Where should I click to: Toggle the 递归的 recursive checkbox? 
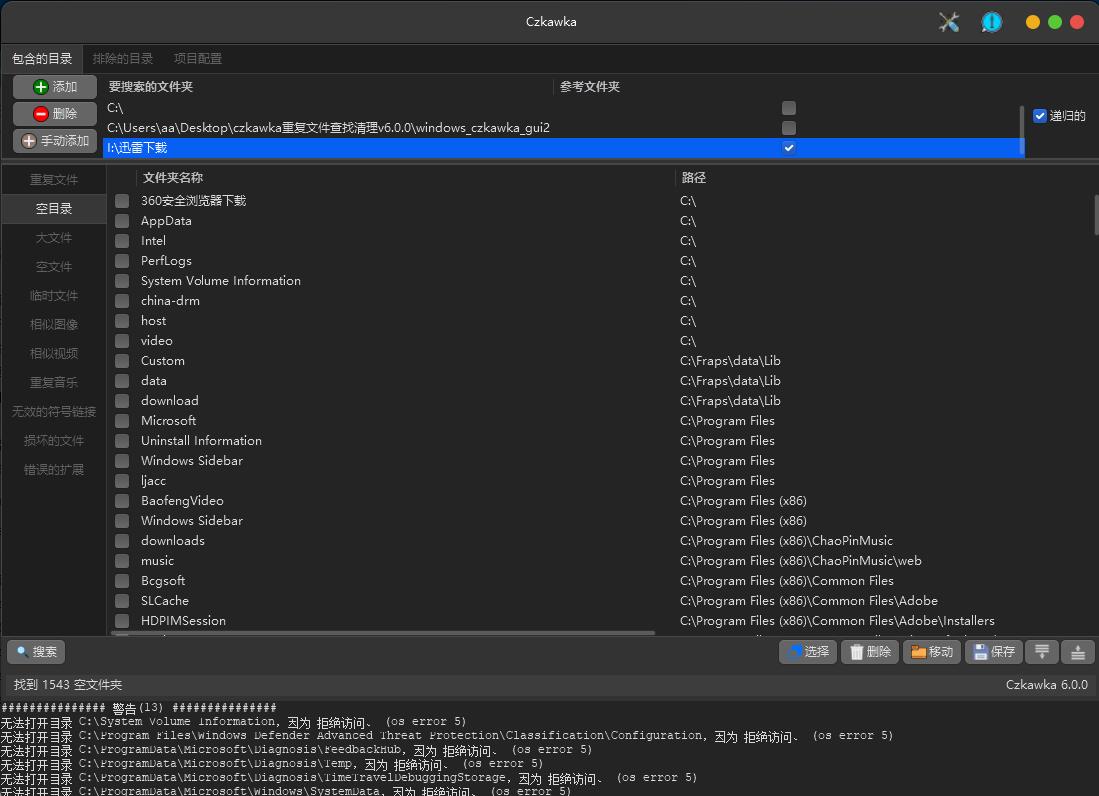click(x=1040, y=116)
